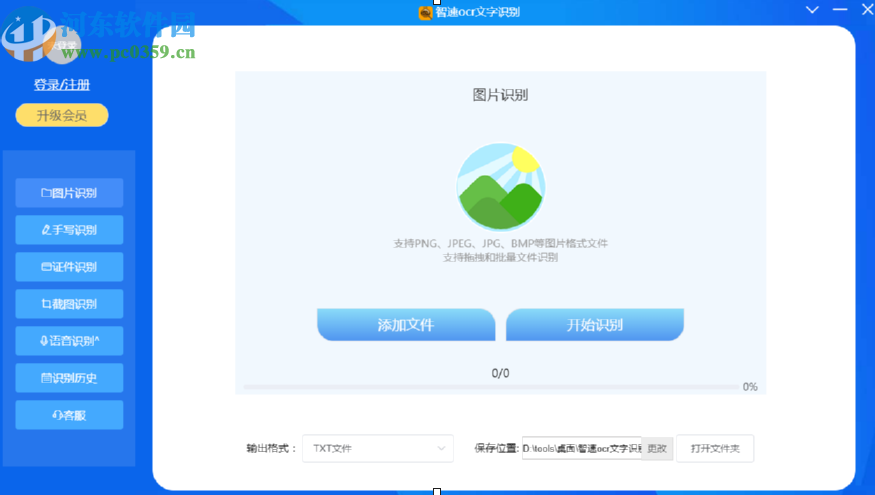Click 更改 to change save location
The height and width of the screenshot is (495, 875).
(657, 449)
